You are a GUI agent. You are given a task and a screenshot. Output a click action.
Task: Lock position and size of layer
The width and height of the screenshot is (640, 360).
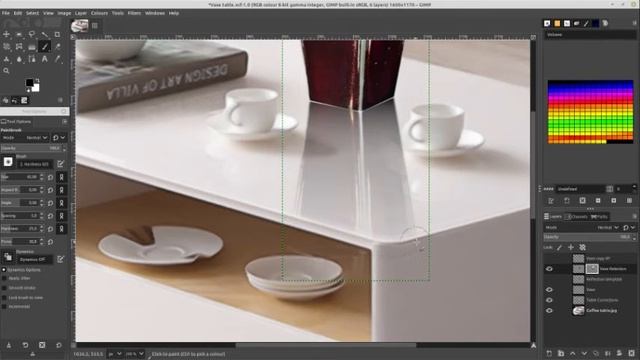click(x=571, y=247)
